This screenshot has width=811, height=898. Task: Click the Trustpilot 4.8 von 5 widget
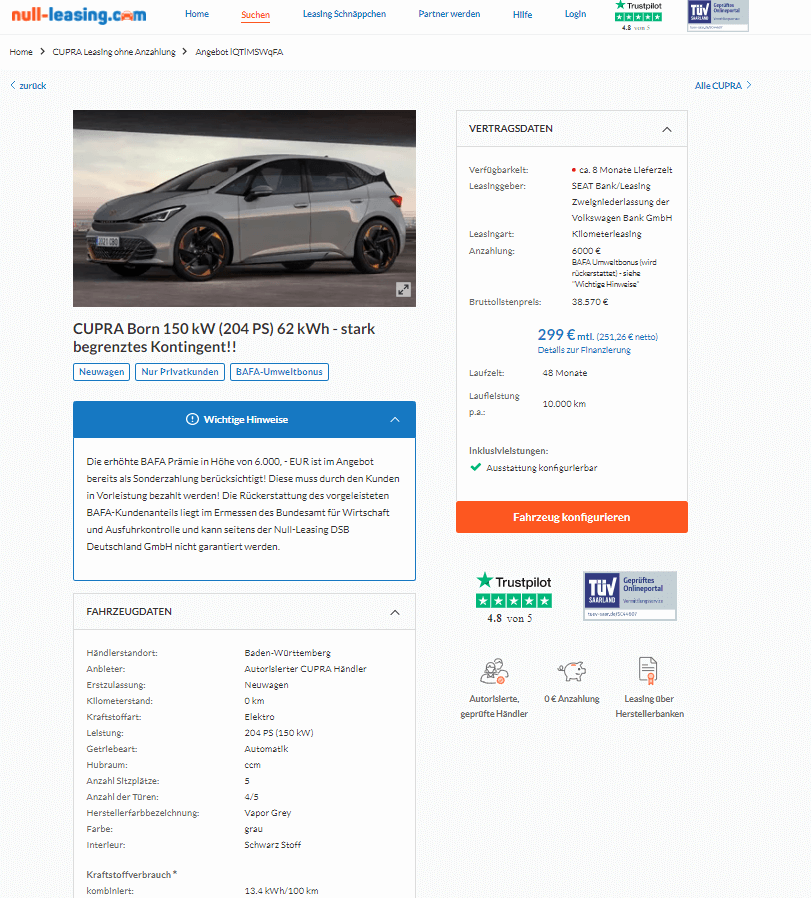(514, 598)
